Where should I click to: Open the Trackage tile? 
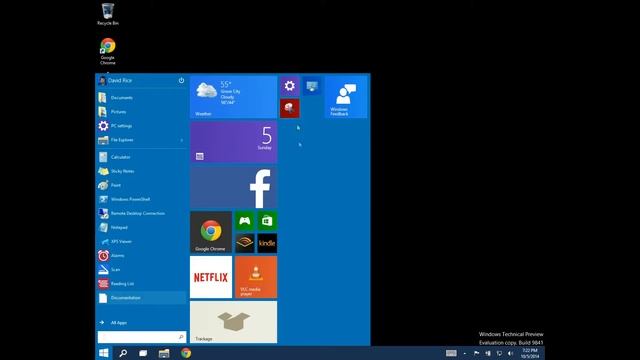pos(233,322)
